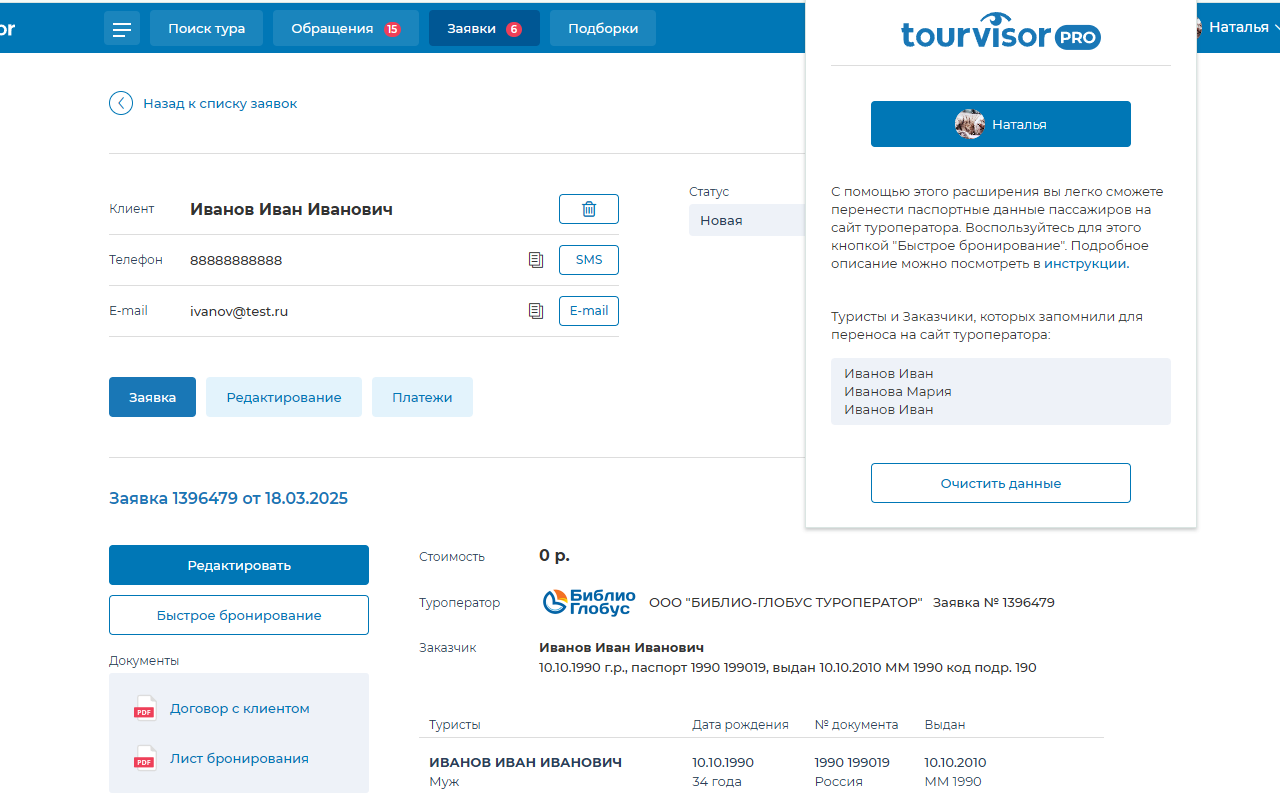Click the copy icon next to the phone number
Screen dimensions: 1280x800
coord(536,259)
